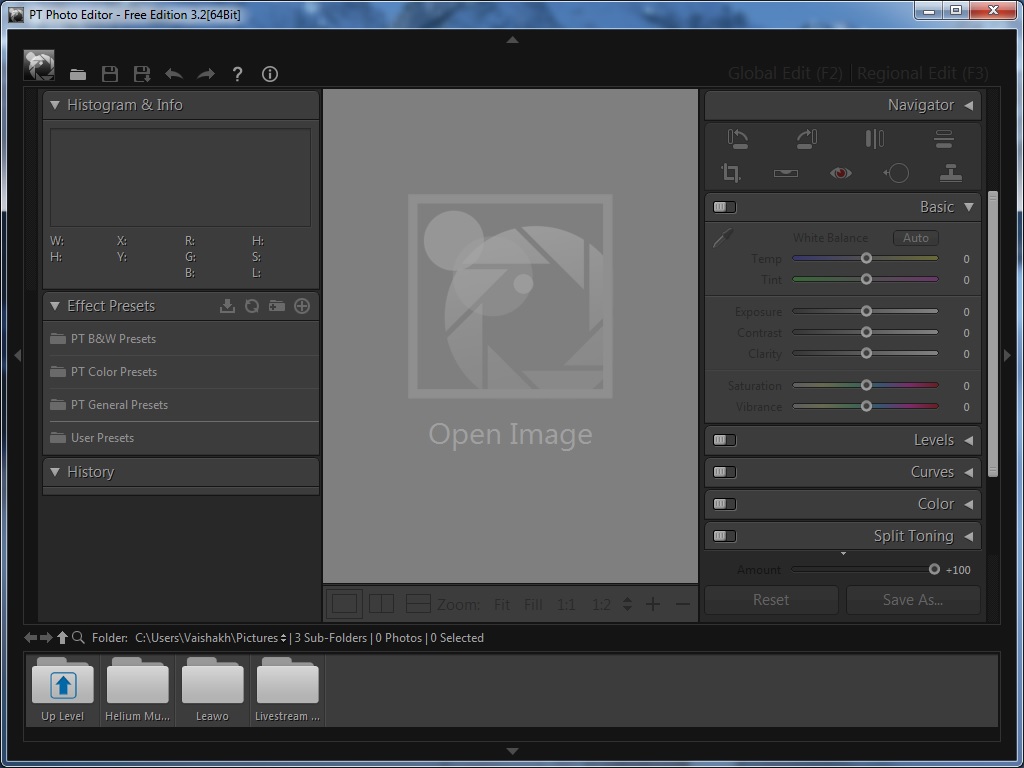Expand the Navigator panel

tap(968, 105)
